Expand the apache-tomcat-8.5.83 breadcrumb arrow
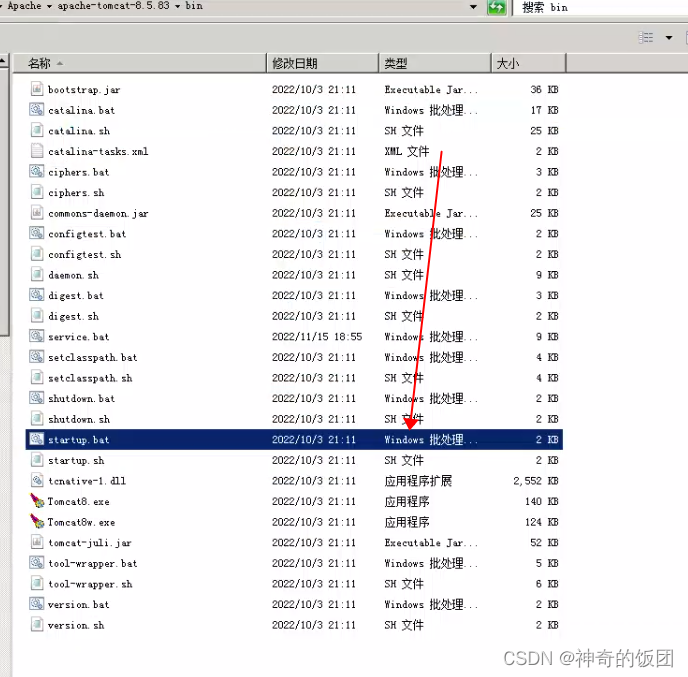Viewport: 688px width, 677px height. (177, 6)
